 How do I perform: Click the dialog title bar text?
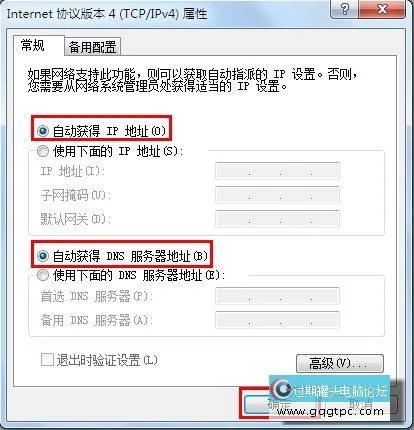[107, 14]
